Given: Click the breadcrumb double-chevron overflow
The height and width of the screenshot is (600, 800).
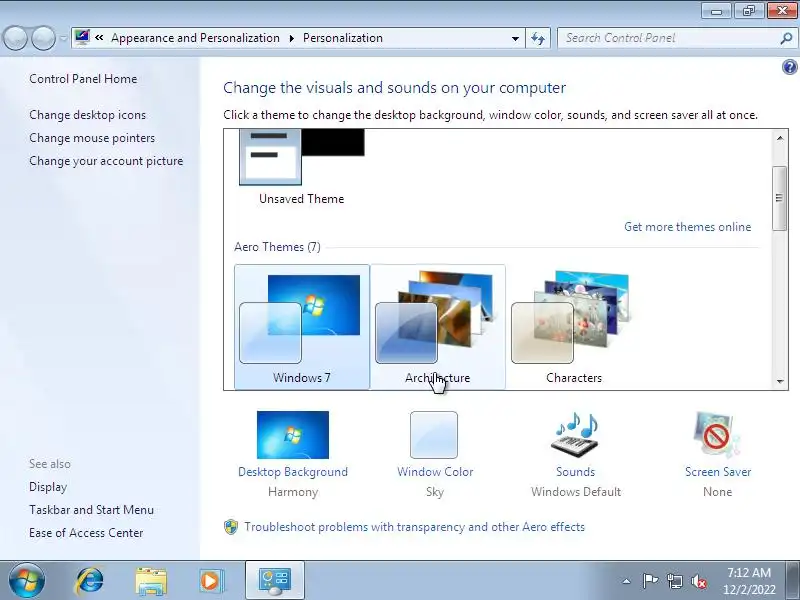Looking at the screenshot, I should pos(99,38).
